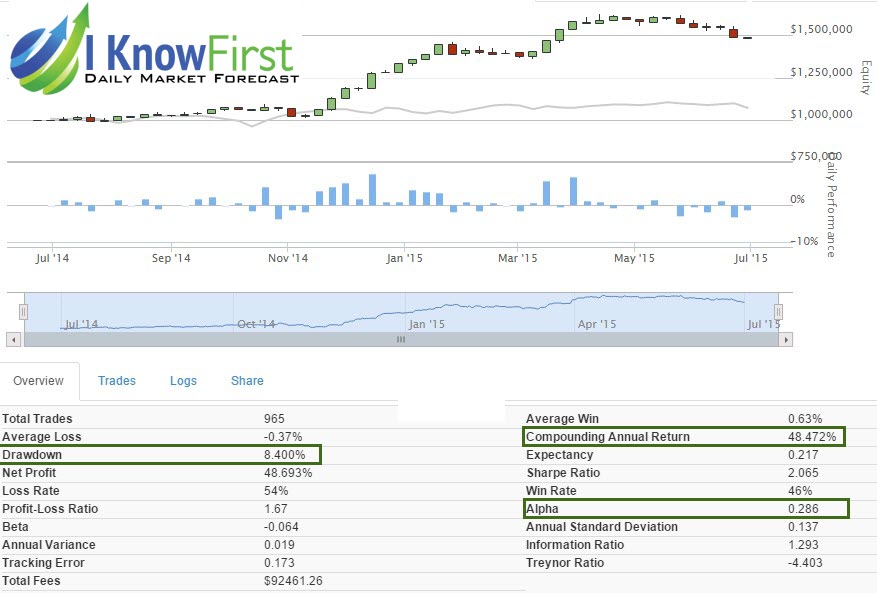Click the I Know First logo
The width and height of the screenshot is (877, 593).
tap(154, 50)
